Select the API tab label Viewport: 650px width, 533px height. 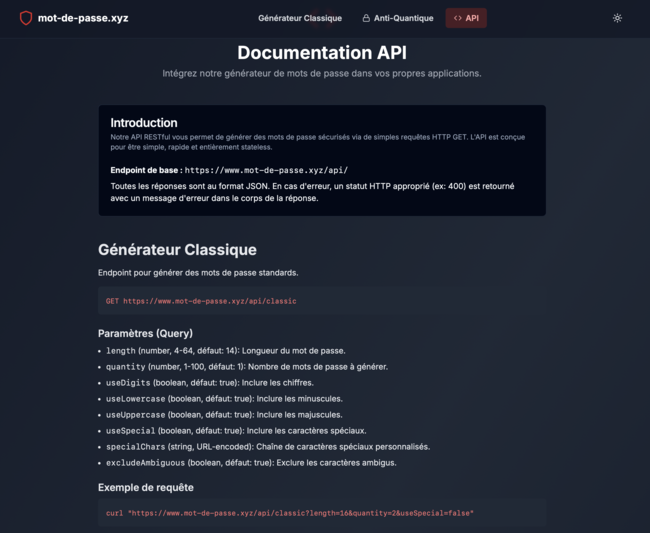point(472,18)
